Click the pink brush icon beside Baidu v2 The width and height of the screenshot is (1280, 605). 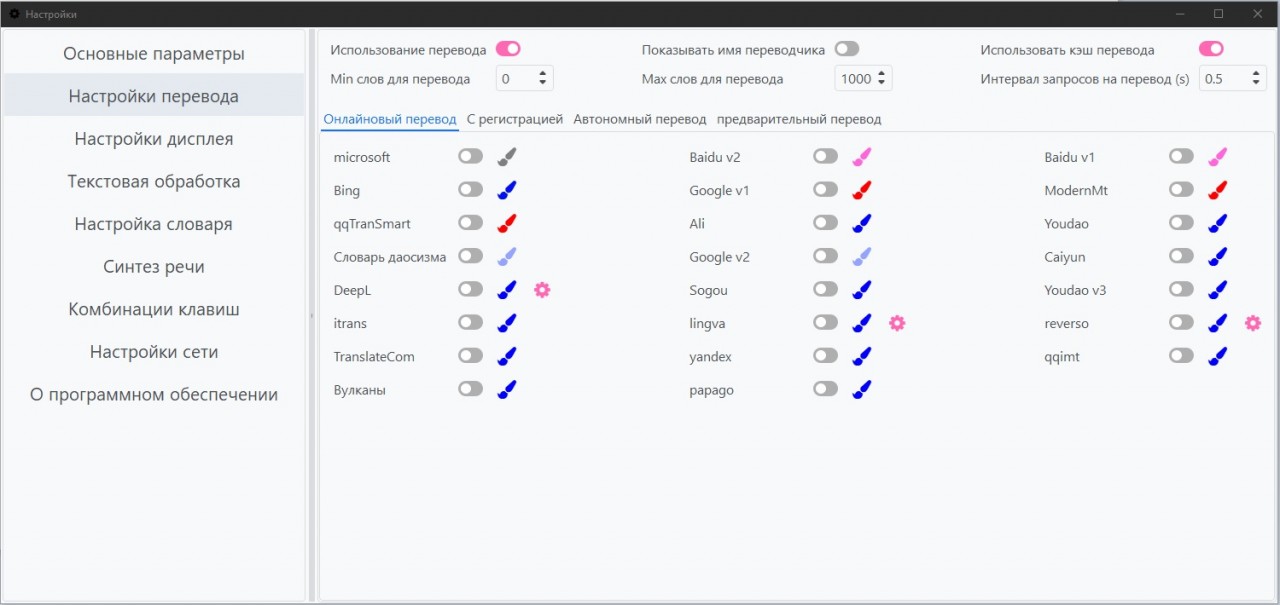[x=862, y=157]
